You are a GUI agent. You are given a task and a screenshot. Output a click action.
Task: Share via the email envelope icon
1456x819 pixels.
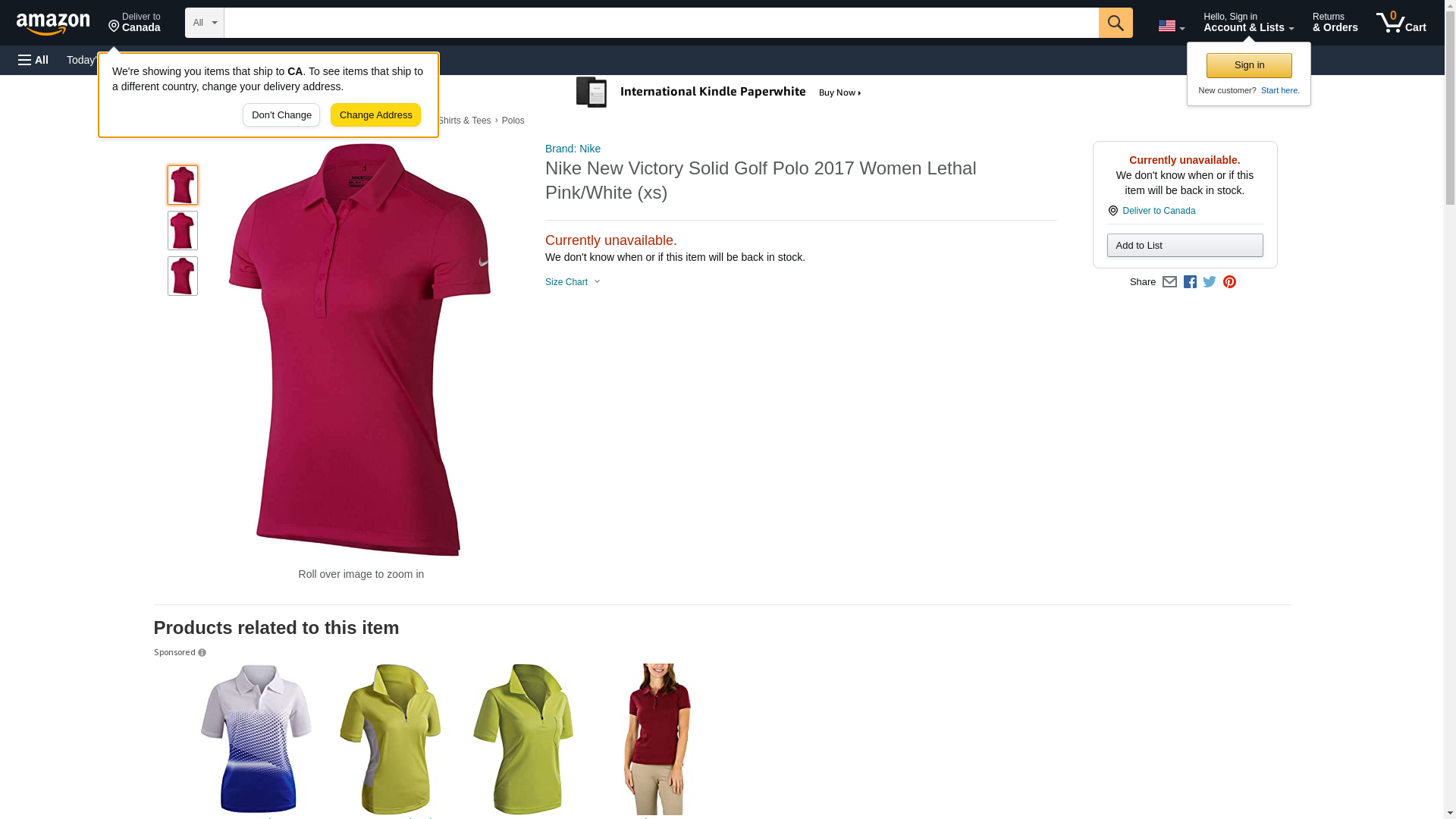pyautogui.click(x=1169, y=282)
